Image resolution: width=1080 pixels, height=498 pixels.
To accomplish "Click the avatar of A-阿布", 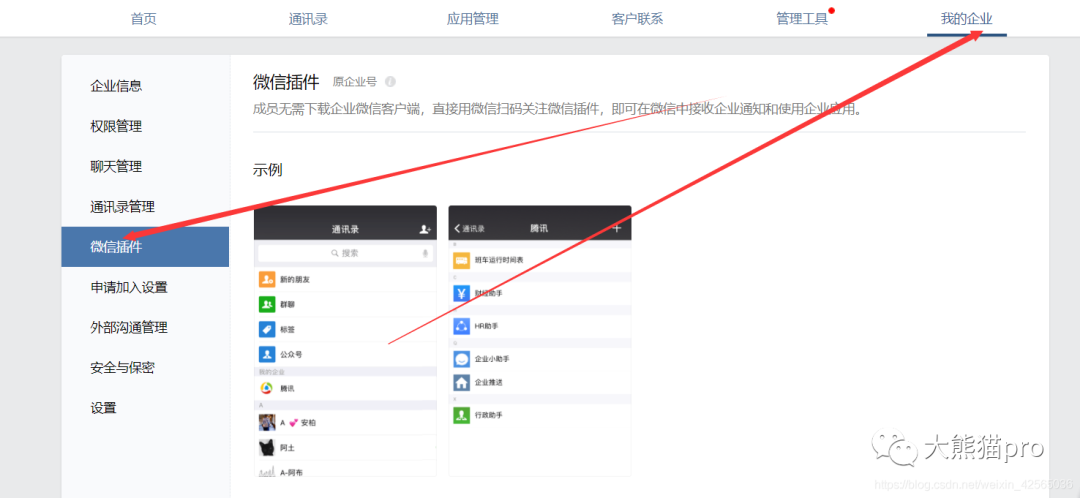I will (x=267, y=471).
